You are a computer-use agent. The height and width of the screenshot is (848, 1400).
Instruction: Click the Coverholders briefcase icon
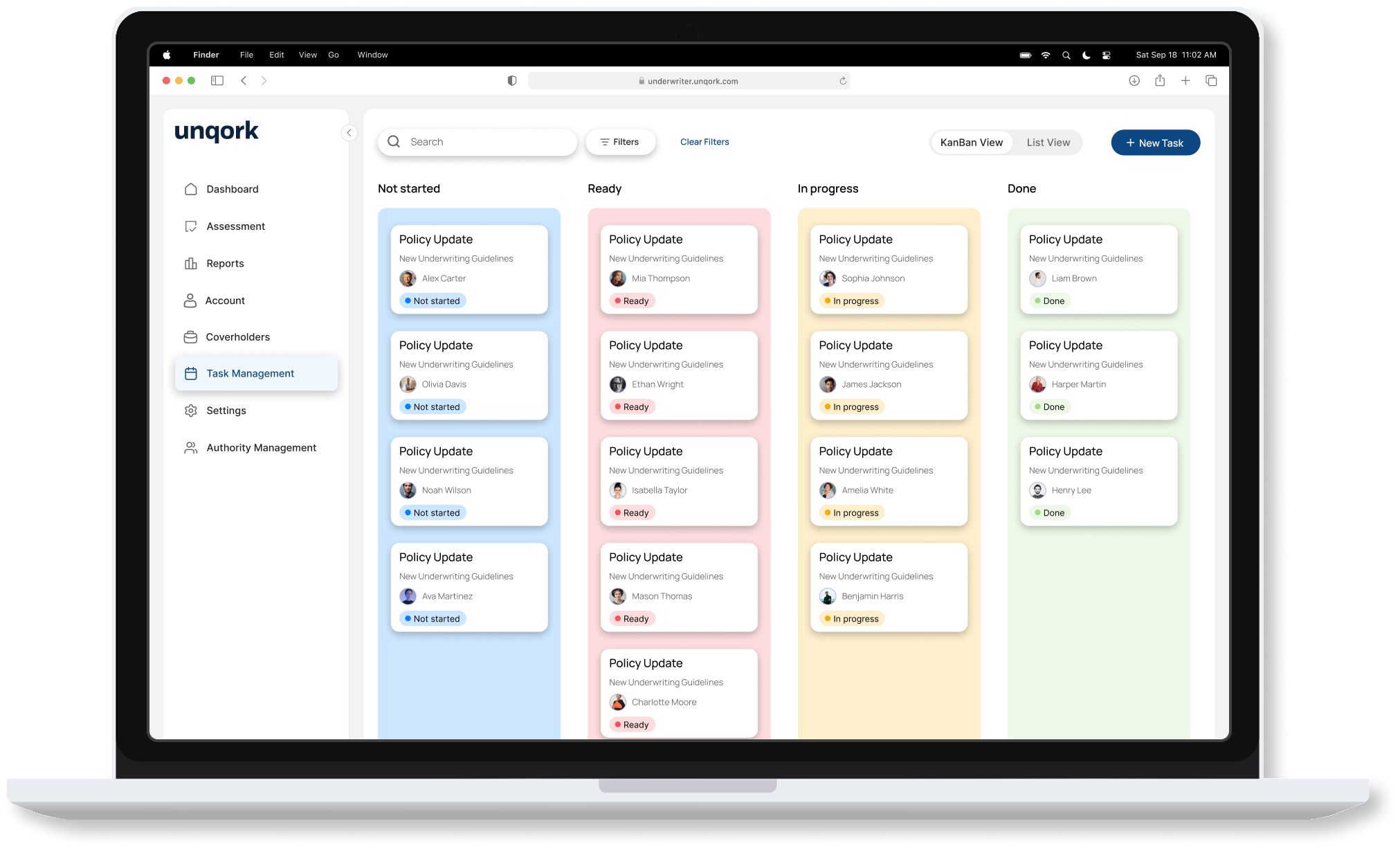tap(190, 337)
